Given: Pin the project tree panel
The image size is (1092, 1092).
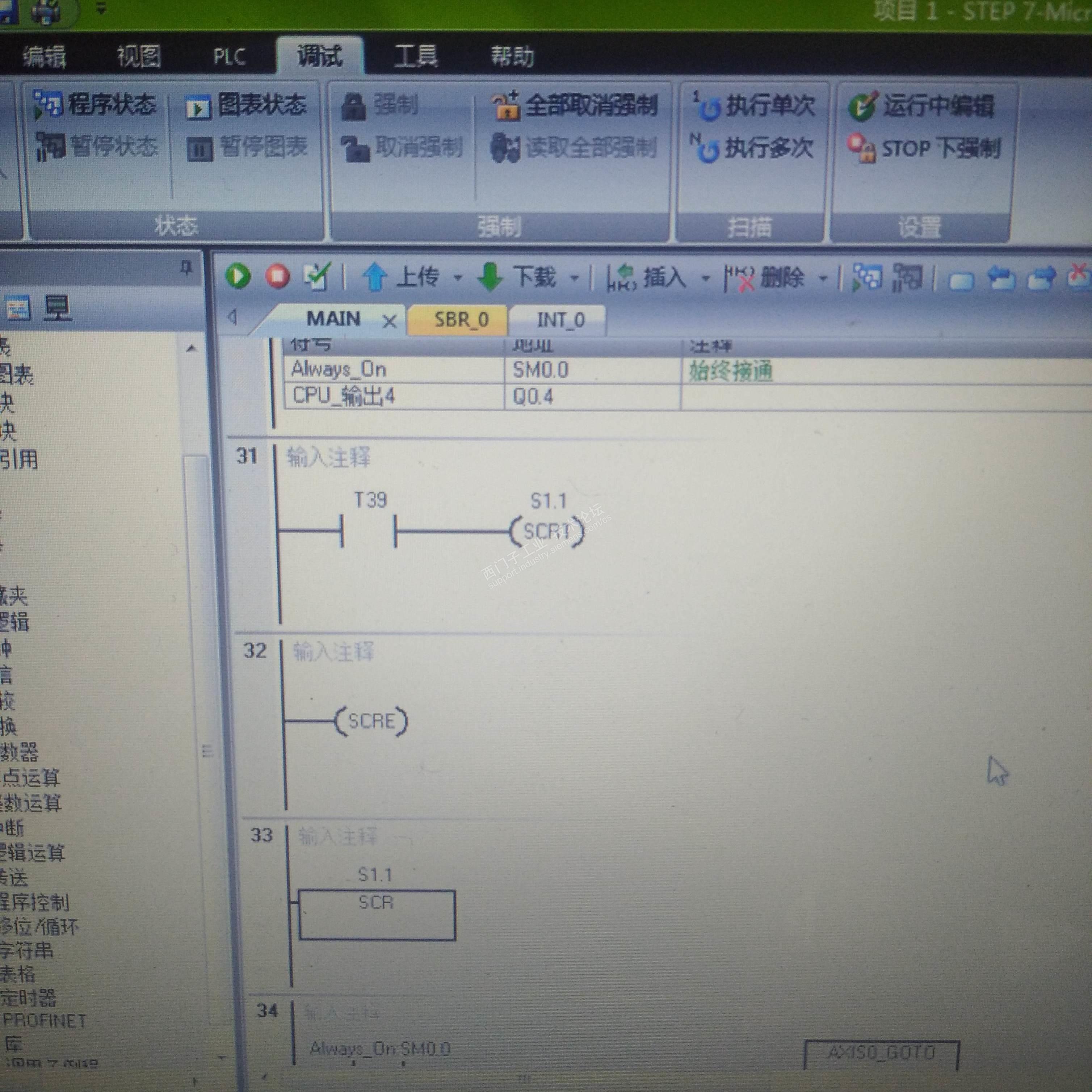Looking at the screenshot, I should click(x=186, y=267).
